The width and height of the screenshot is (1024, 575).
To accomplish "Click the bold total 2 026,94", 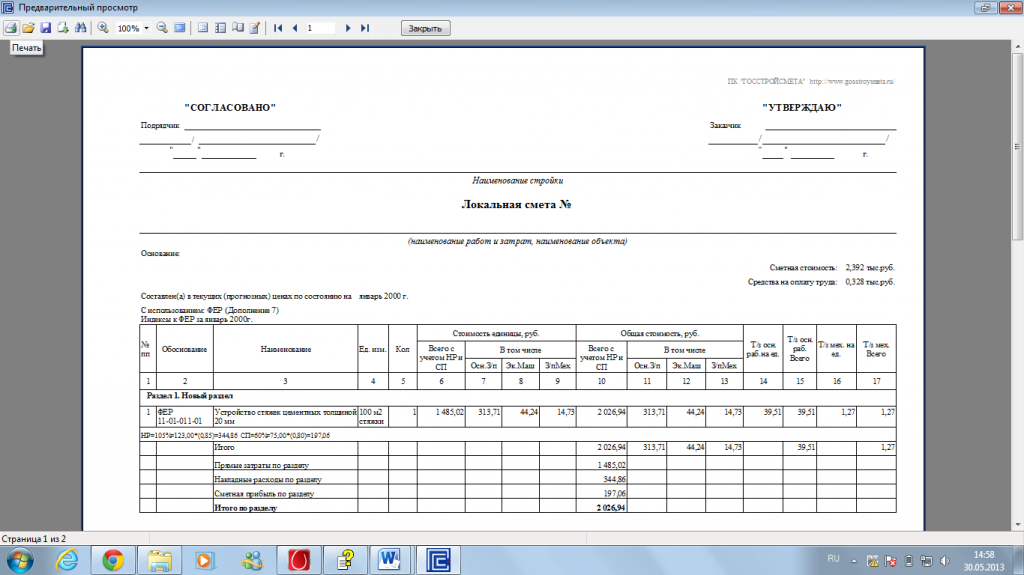I will coord(611,508).
